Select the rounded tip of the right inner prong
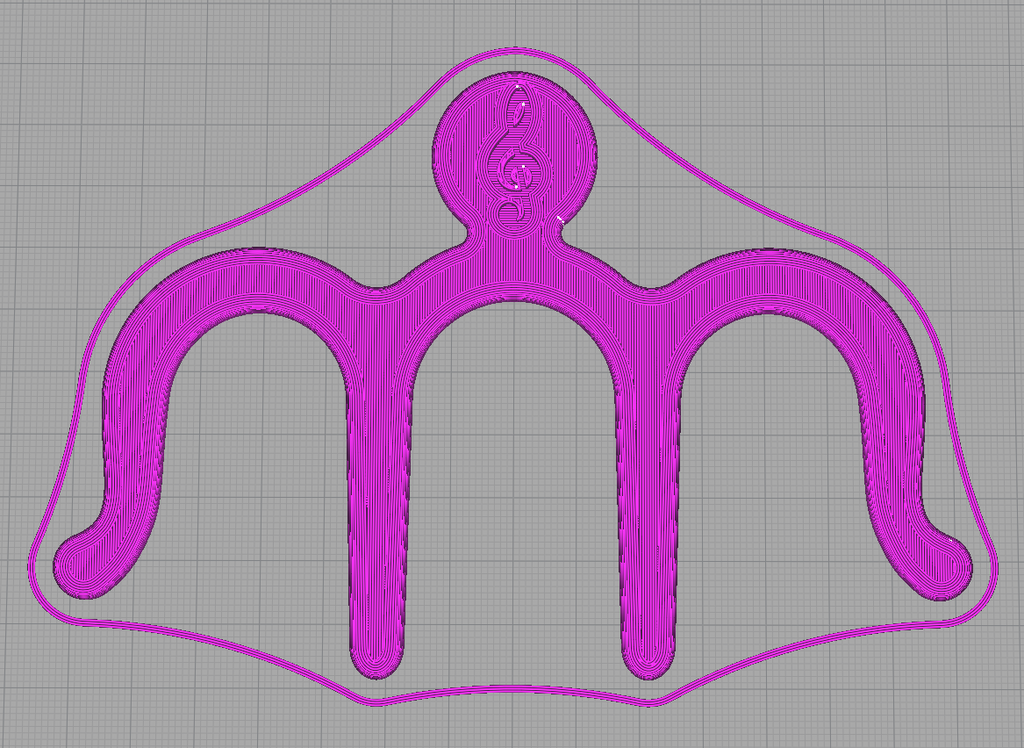 click(x=651, y=662)
